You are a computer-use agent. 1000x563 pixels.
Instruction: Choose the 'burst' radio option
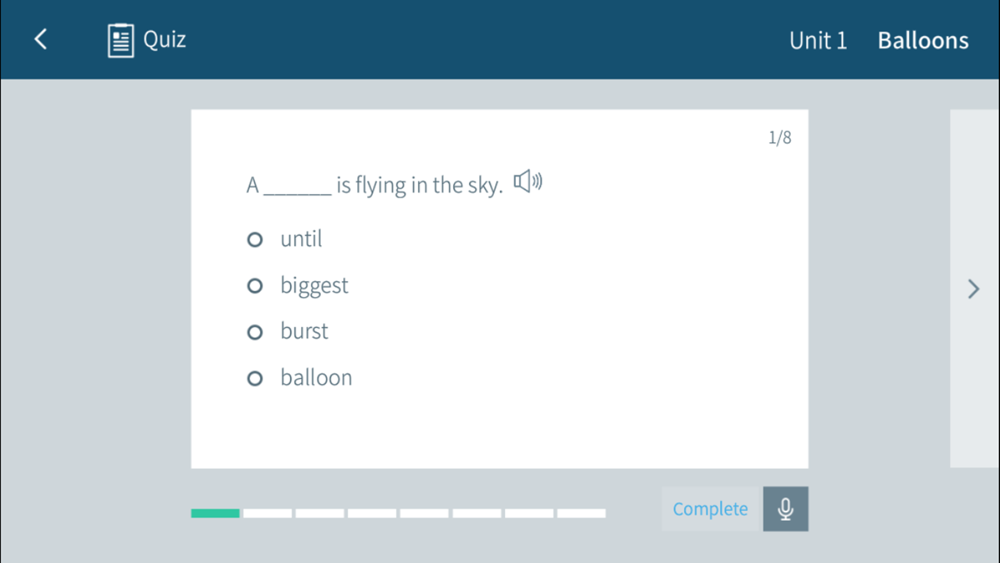tap(254, 332)
